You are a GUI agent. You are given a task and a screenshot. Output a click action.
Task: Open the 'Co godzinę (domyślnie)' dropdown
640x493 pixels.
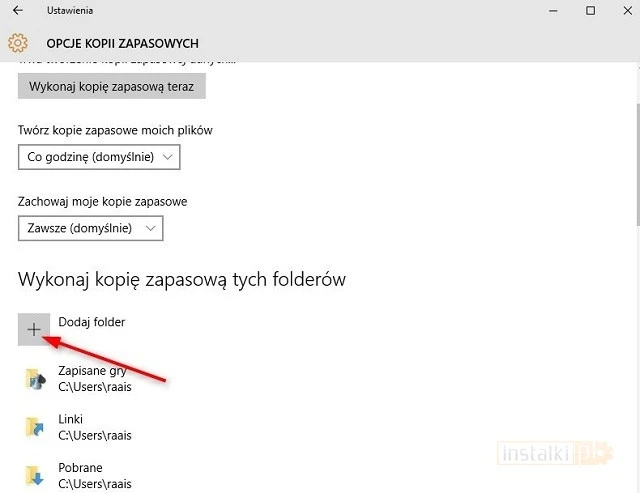click(99, 157)
